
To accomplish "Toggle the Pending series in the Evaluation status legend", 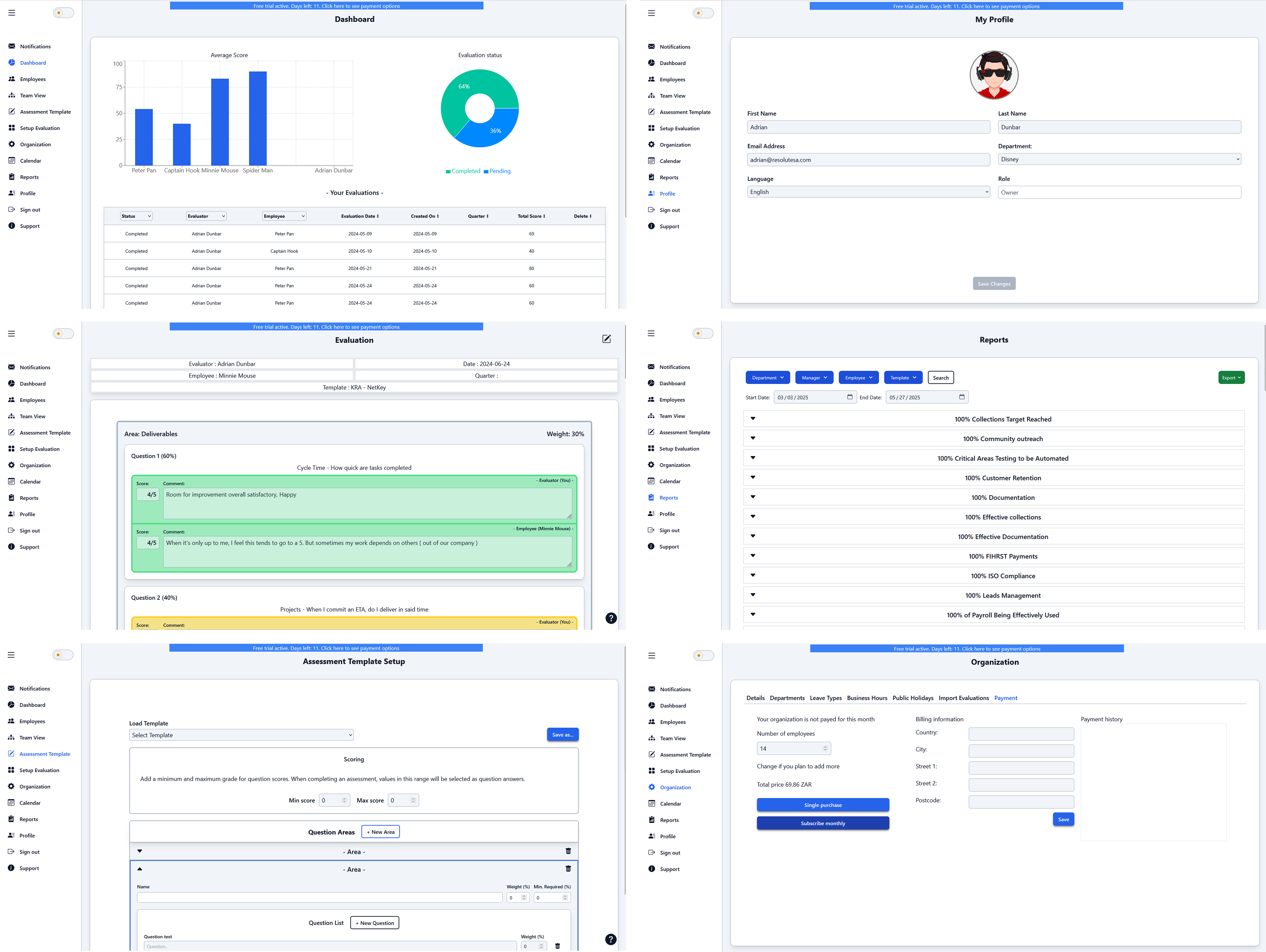I will tap(497, 171).
